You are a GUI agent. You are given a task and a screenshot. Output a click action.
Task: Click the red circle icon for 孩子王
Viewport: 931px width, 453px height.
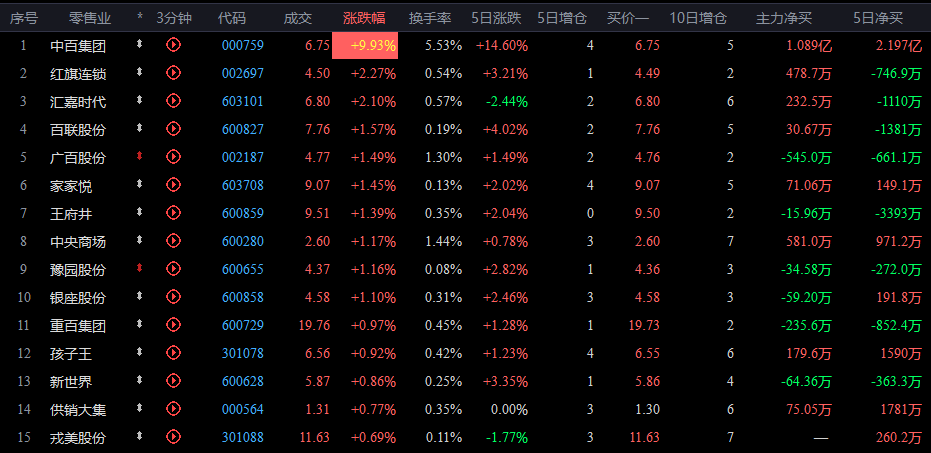click(173, 353)
